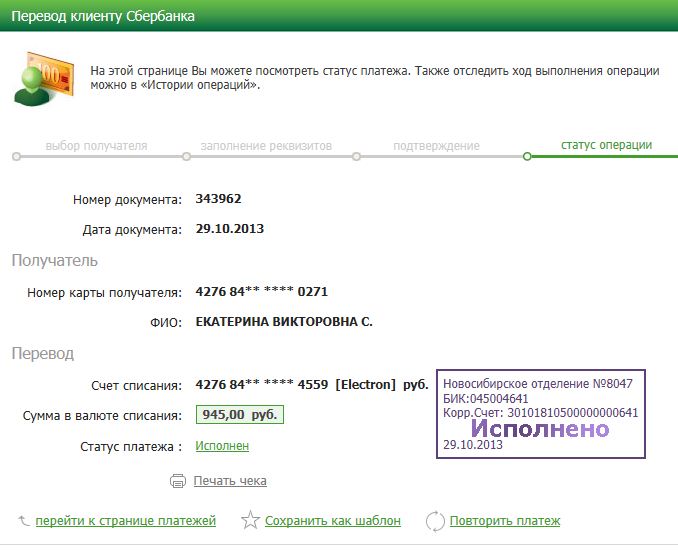Click the Перевод section heading
The height and width of the screenshot is (558, 678).
[43, 353]
